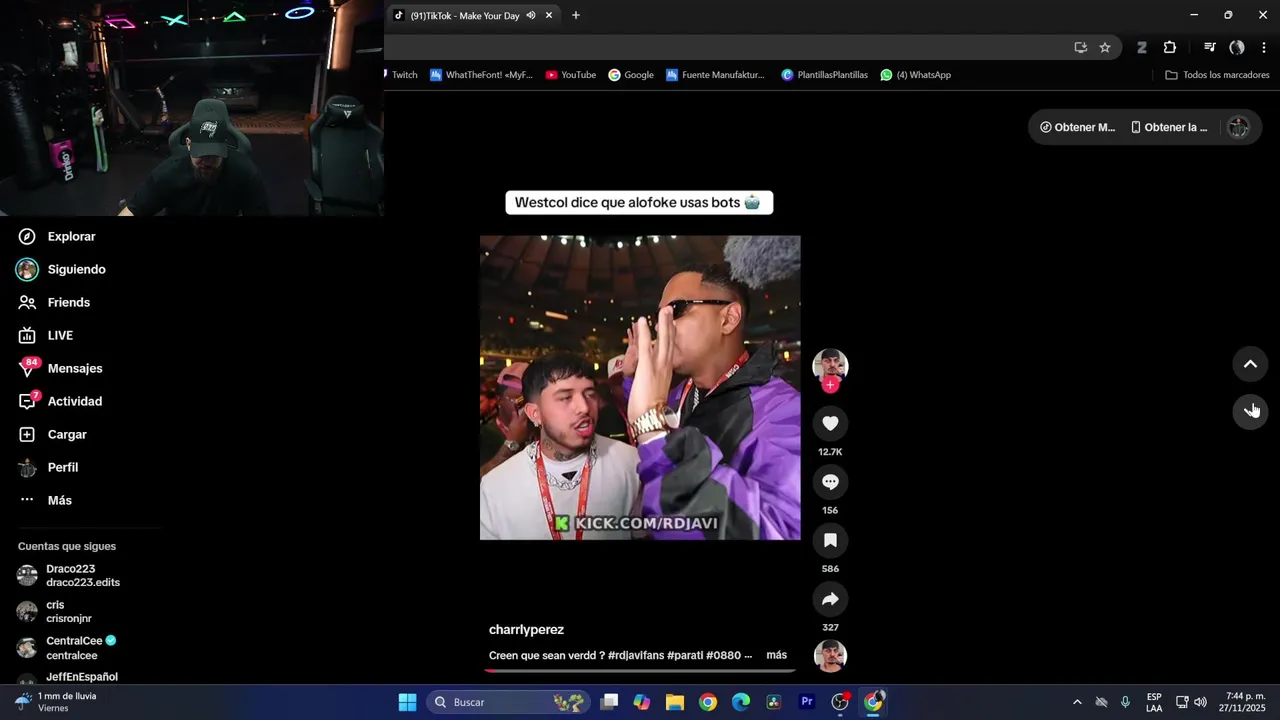The width and height of the screenshot is (1280, 720).
Task: Click the video player to pause
Action: (640, 388)
